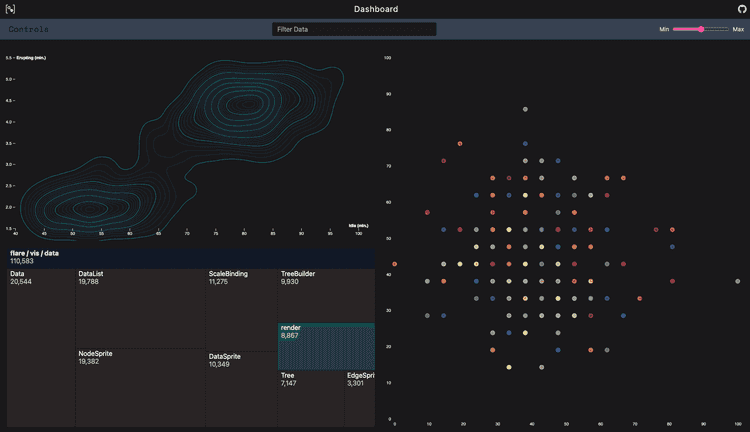Screen dimensions: 750x432
Task: Select the DataList 19,788 treemap cell
Action: pyautogui.click(x=141, y=309)
